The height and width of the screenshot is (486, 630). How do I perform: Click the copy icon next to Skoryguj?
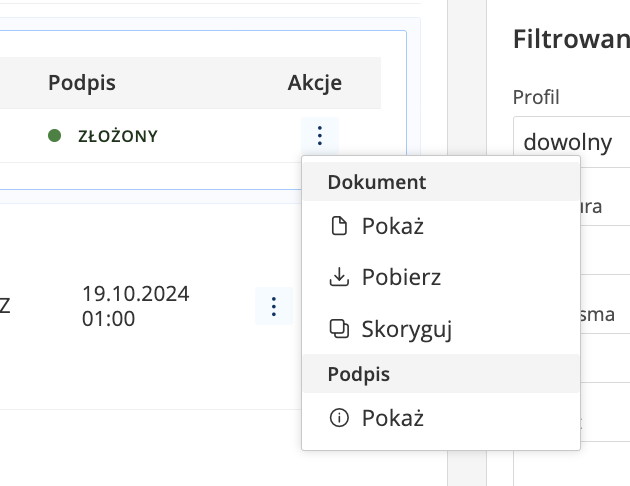(x=339, y=329)
